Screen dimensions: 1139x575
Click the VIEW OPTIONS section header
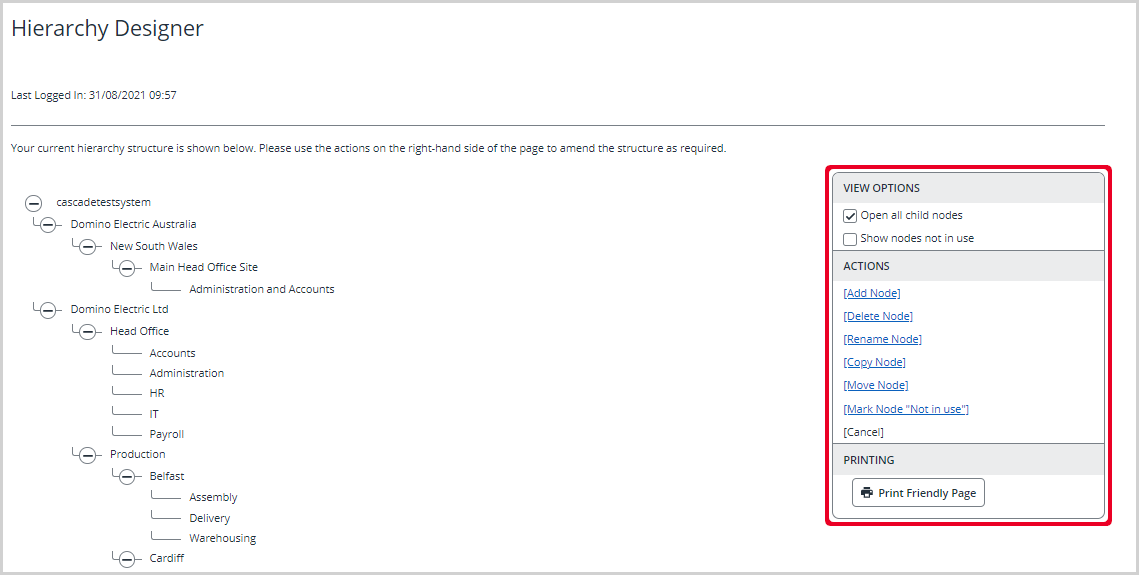tap(968, 188)
